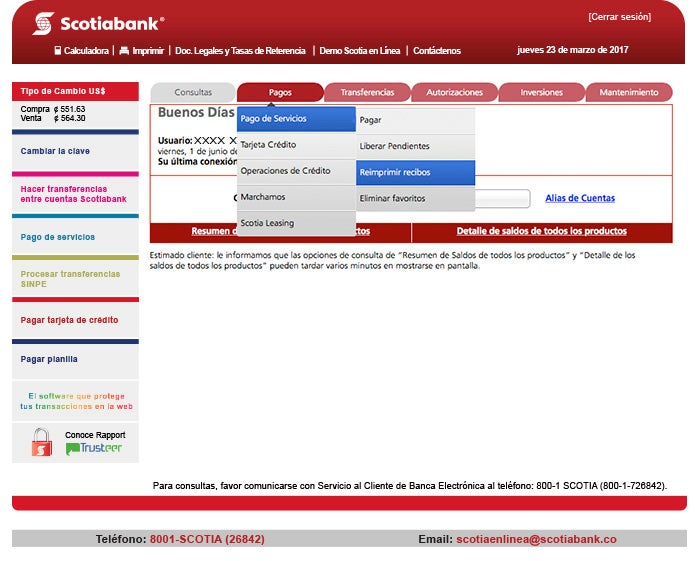Click the Imprimir printer icon
The width and height of the screenshot is (700, 561).
click(x=124, y=50)
